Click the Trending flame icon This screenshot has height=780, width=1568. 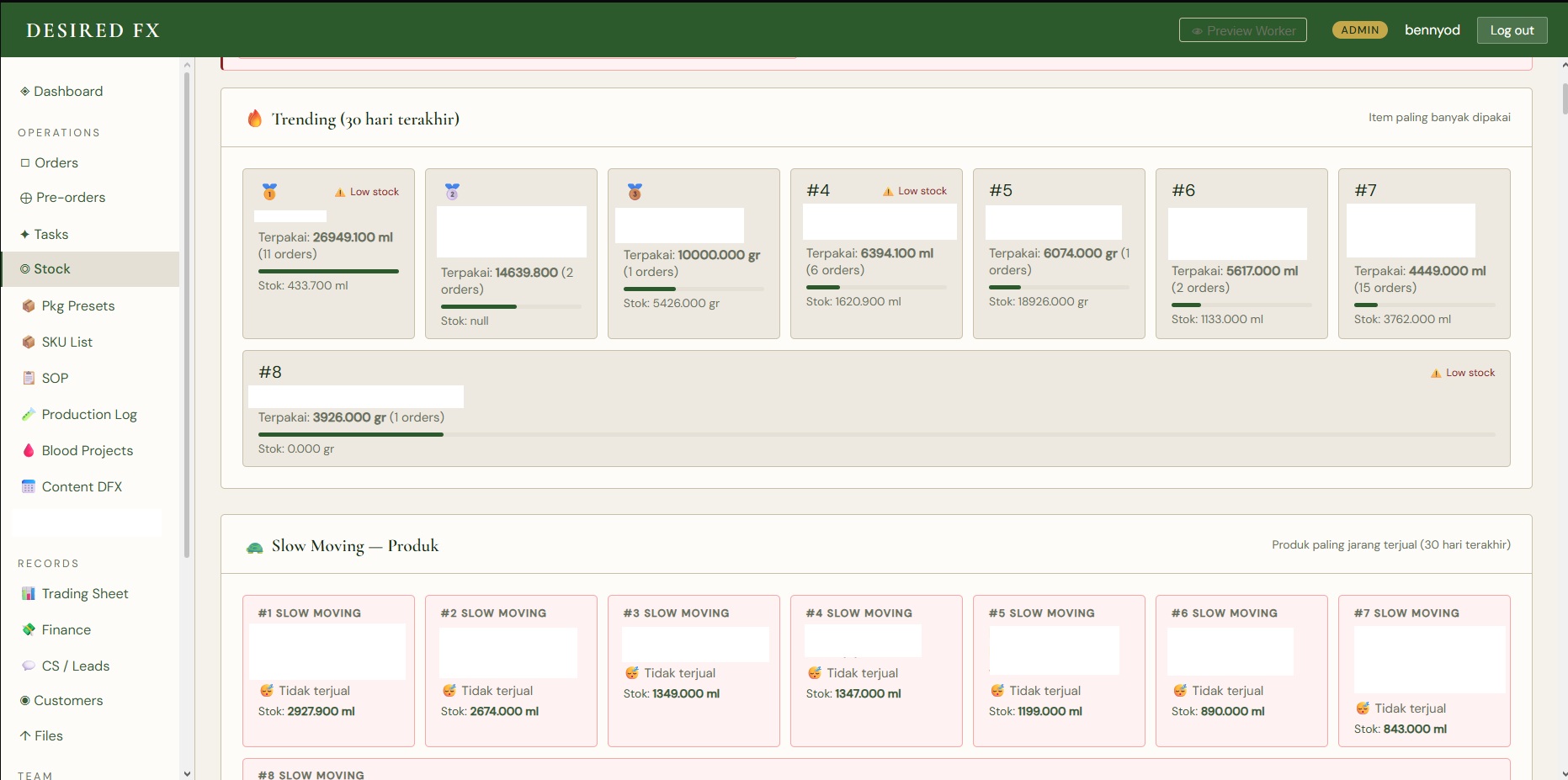coord(254,119)
